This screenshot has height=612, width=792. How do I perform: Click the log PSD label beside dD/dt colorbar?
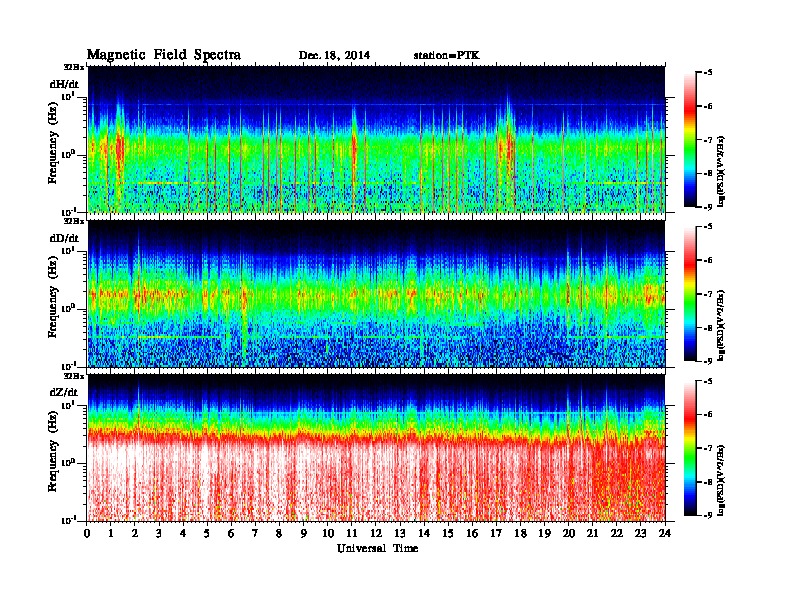pyautogui.click(x=722, y=326)
